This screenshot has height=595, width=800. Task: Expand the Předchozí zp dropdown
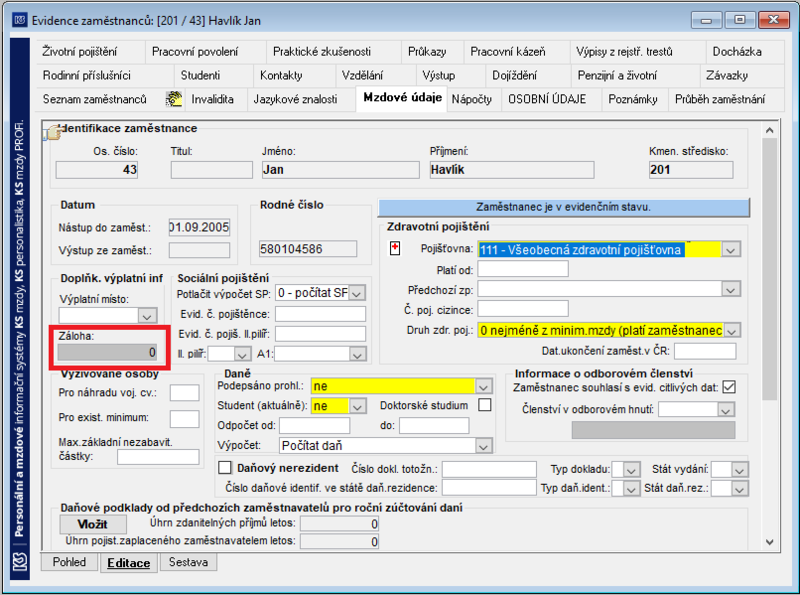[731, 289]
